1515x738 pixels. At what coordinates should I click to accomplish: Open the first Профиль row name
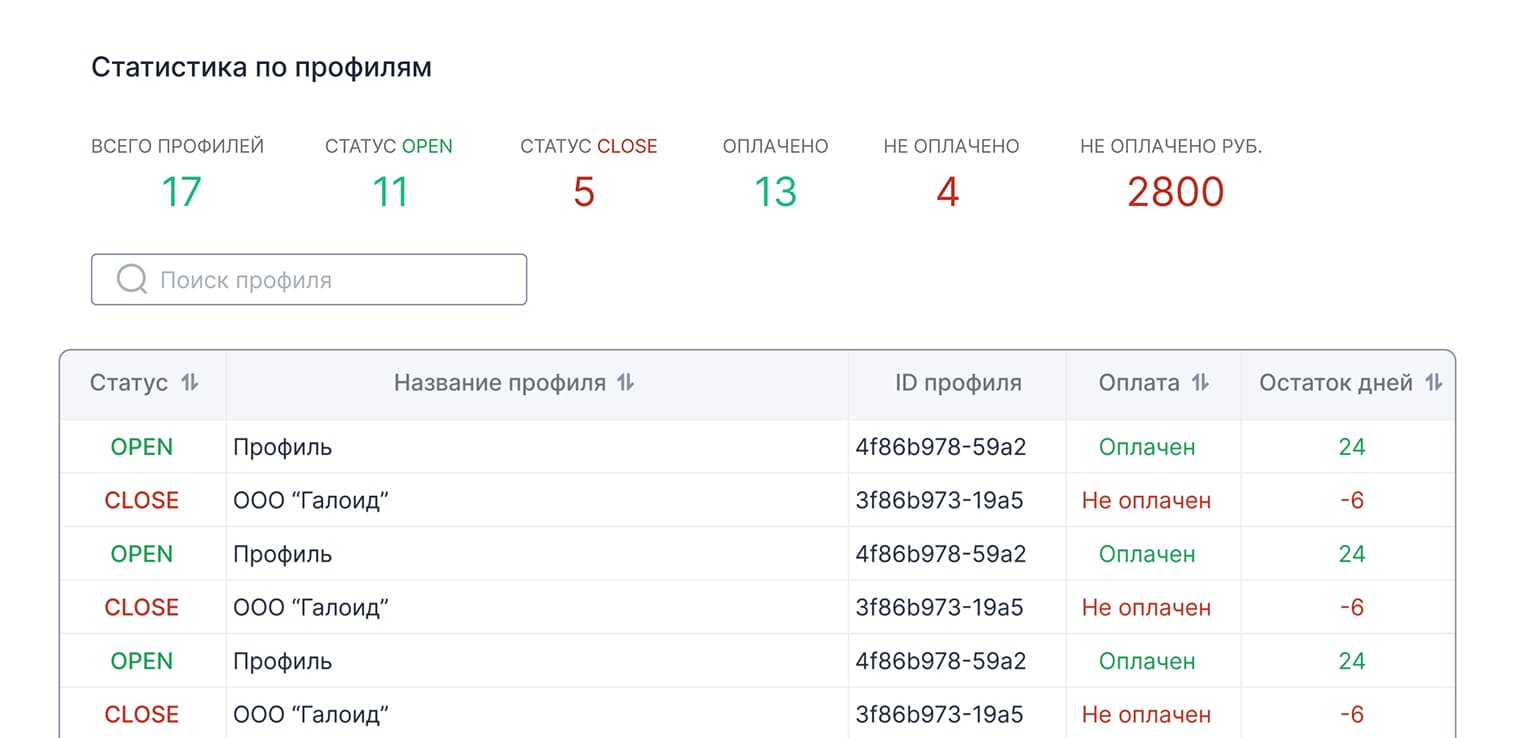coord(283,447)
